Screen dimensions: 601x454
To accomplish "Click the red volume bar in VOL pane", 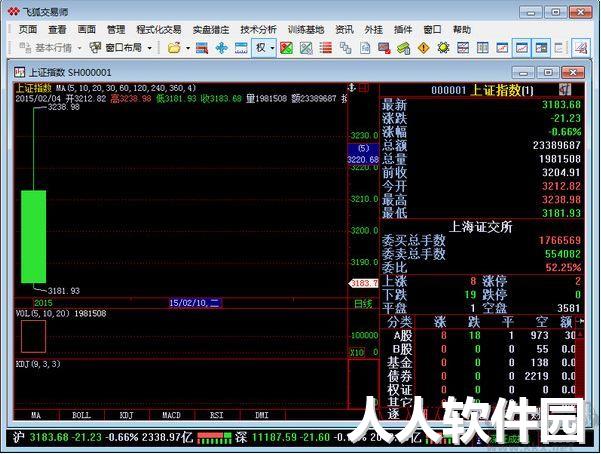I will click(x=33, y=336).
